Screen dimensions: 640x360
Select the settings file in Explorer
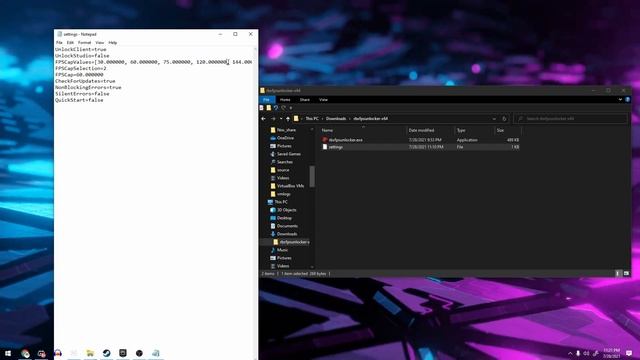coord(336,147)
